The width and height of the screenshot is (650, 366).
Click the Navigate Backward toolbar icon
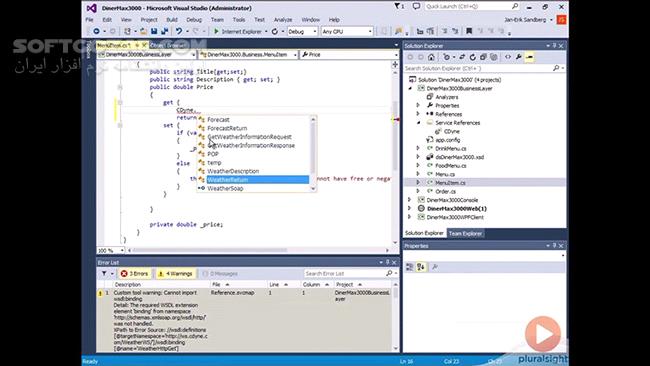coord(96,32)
